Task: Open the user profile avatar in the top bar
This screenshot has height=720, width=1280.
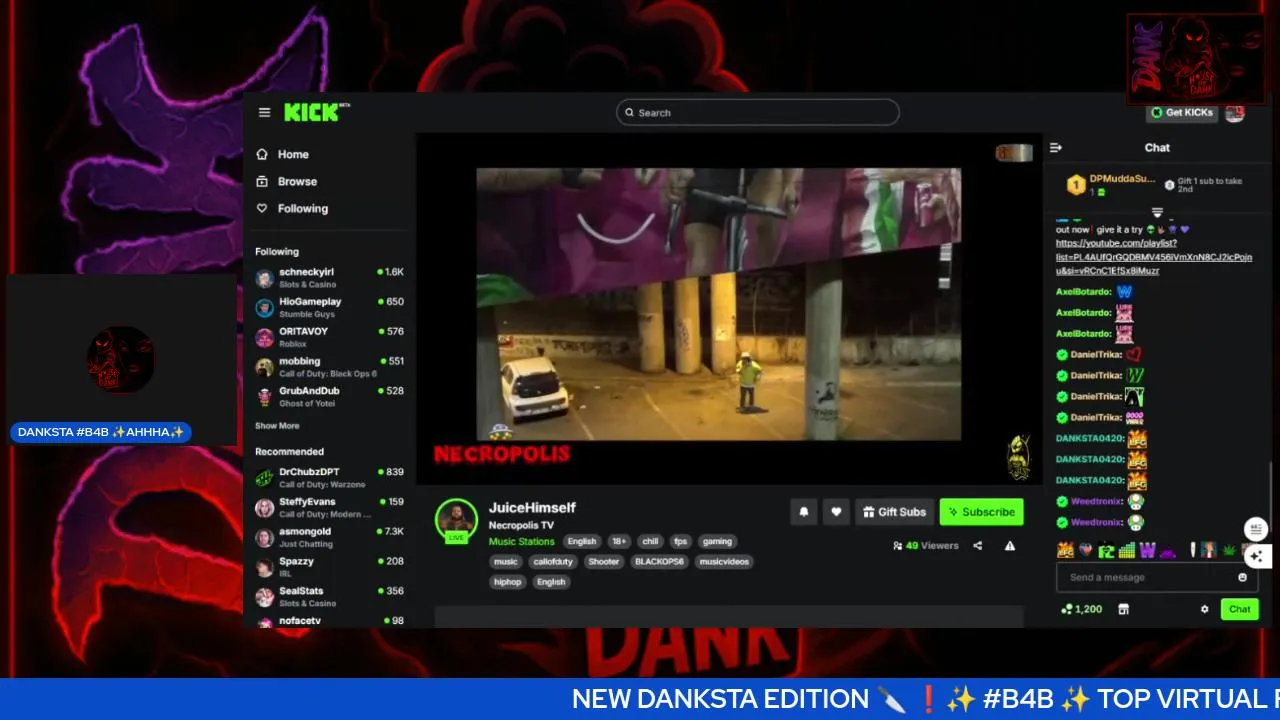Action: point(1235,113)
